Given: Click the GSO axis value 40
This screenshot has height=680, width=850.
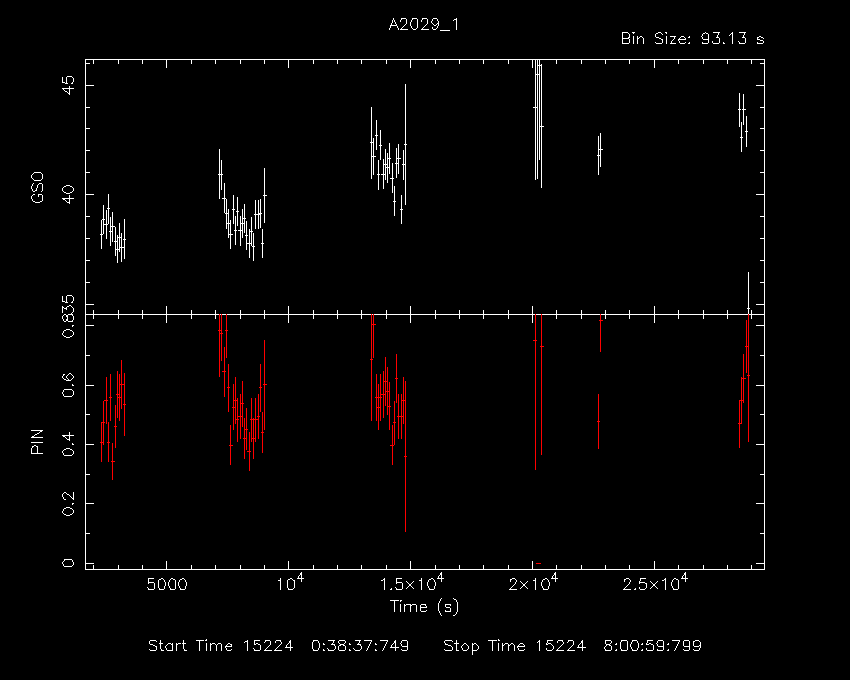Looking at the screenshot, I should click(x=68, y=195).
